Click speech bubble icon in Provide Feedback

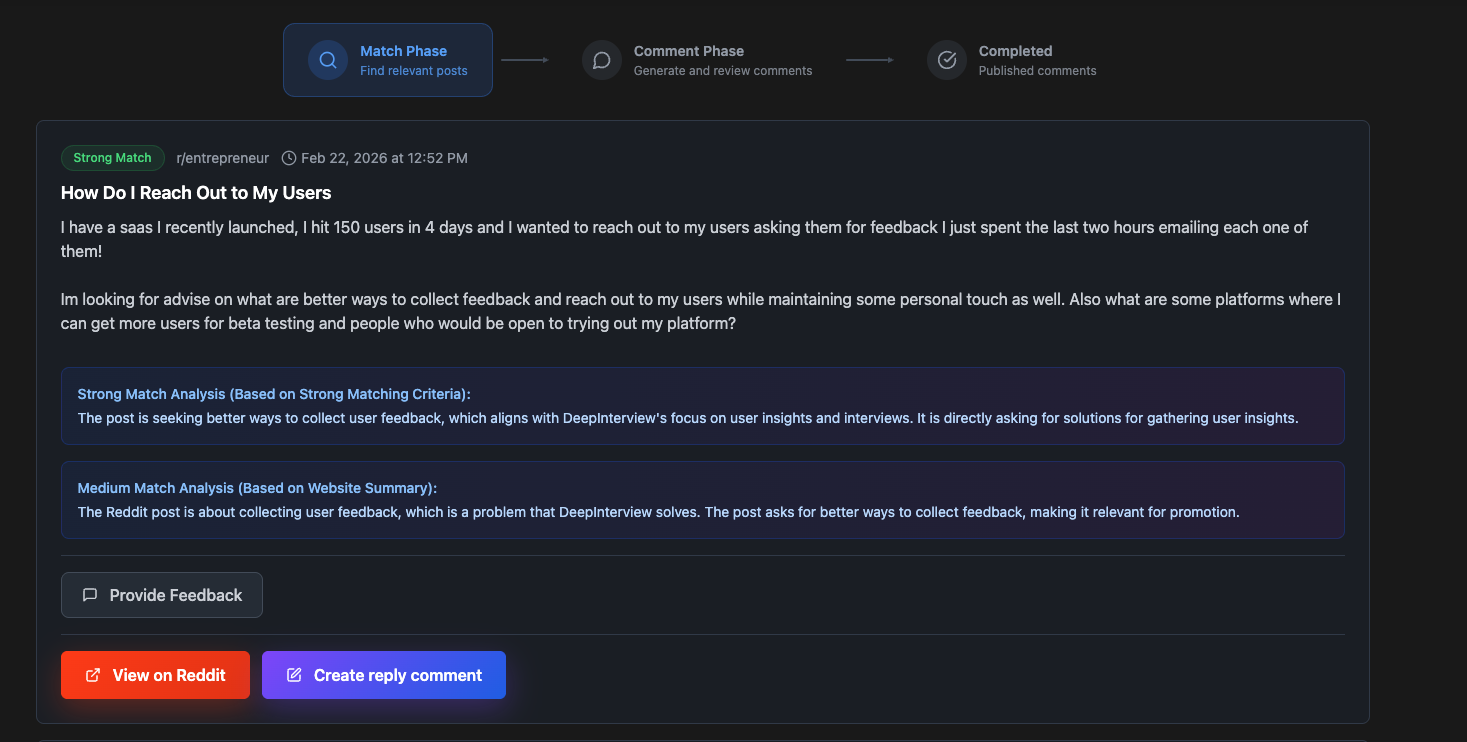point(90,595)
